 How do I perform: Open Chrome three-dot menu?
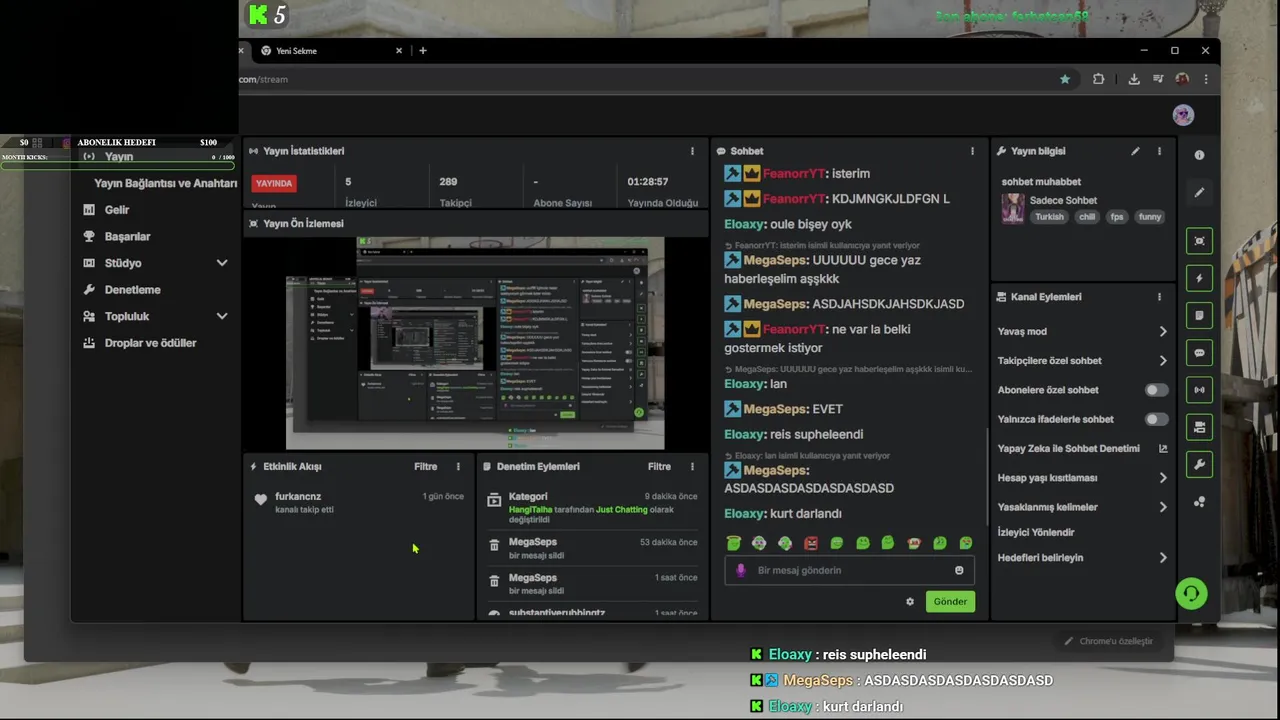[x=1206, y=79]
